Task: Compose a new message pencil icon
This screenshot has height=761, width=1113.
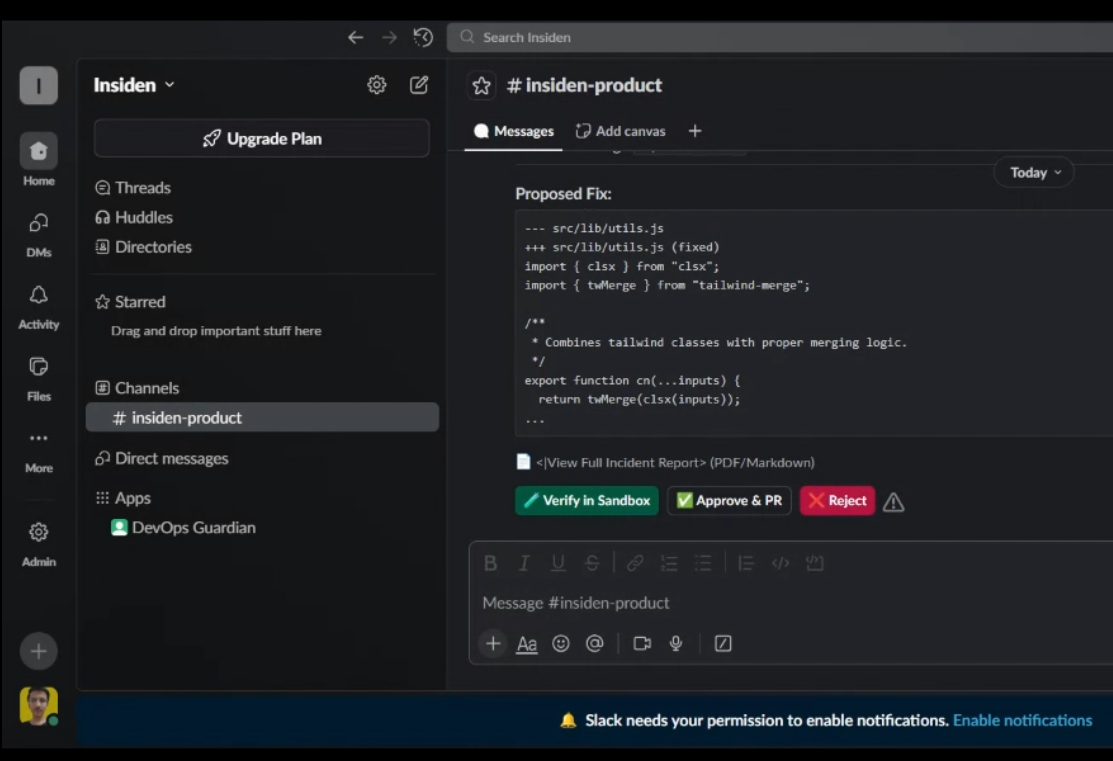Action: tap(419, 85)
